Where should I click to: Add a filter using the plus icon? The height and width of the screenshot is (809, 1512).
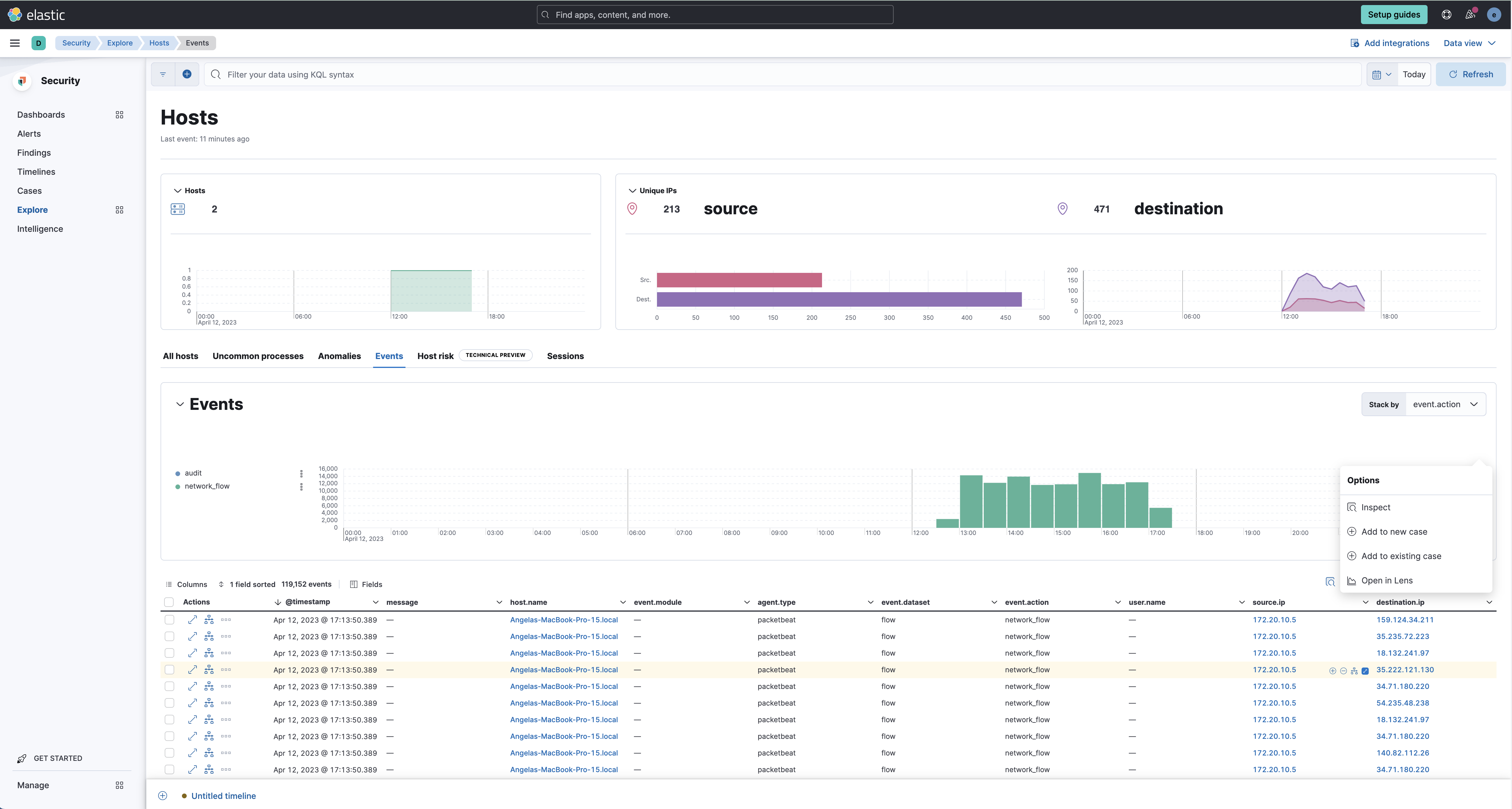pyautogui.click(x=187, y=74)
